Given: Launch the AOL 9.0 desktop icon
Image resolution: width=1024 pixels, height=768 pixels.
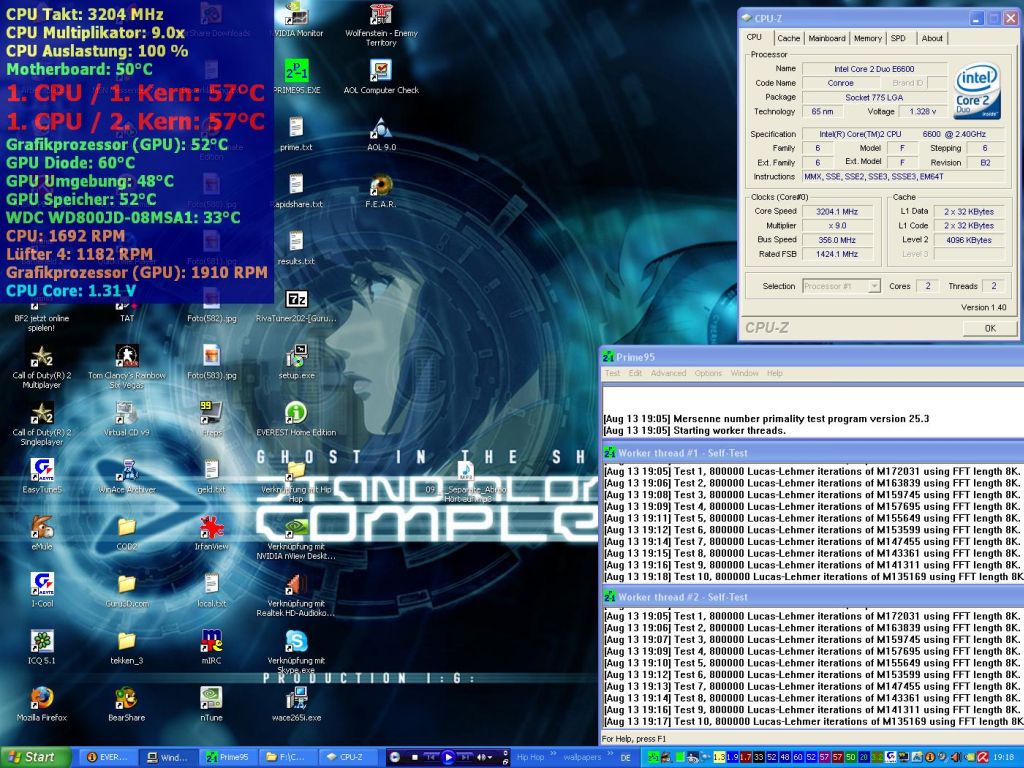Looking at the screenshot, I should coord(381,134).
